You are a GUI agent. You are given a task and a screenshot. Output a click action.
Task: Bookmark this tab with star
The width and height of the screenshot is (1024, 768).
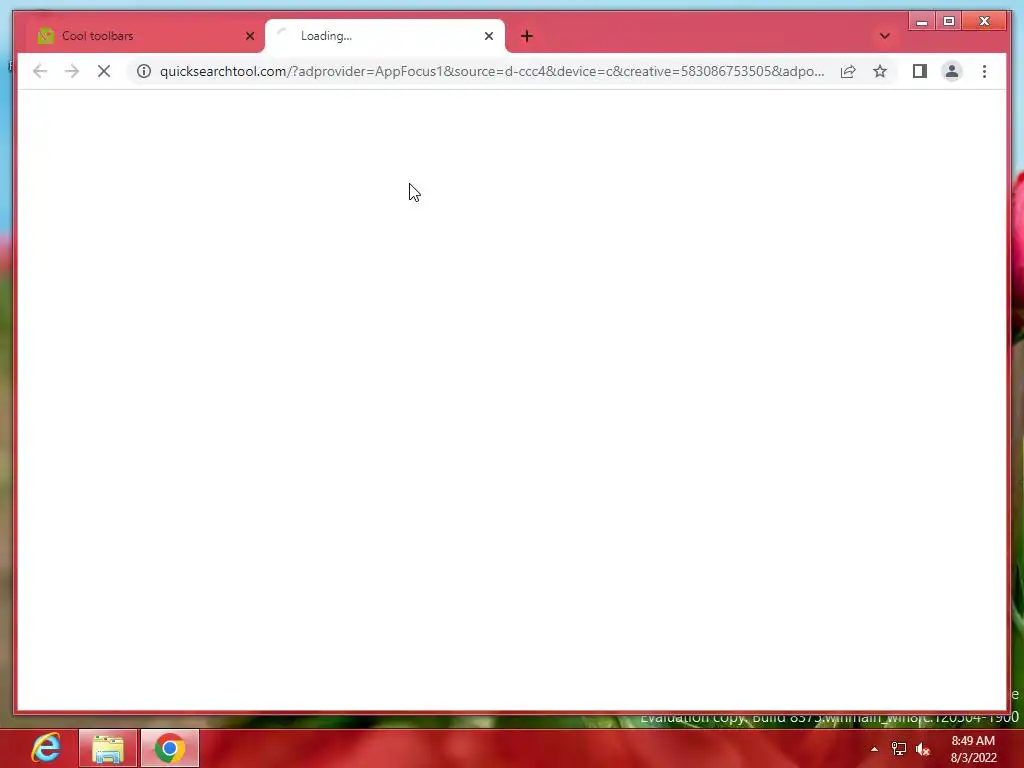pyautogui.click(x=880, y=71)
